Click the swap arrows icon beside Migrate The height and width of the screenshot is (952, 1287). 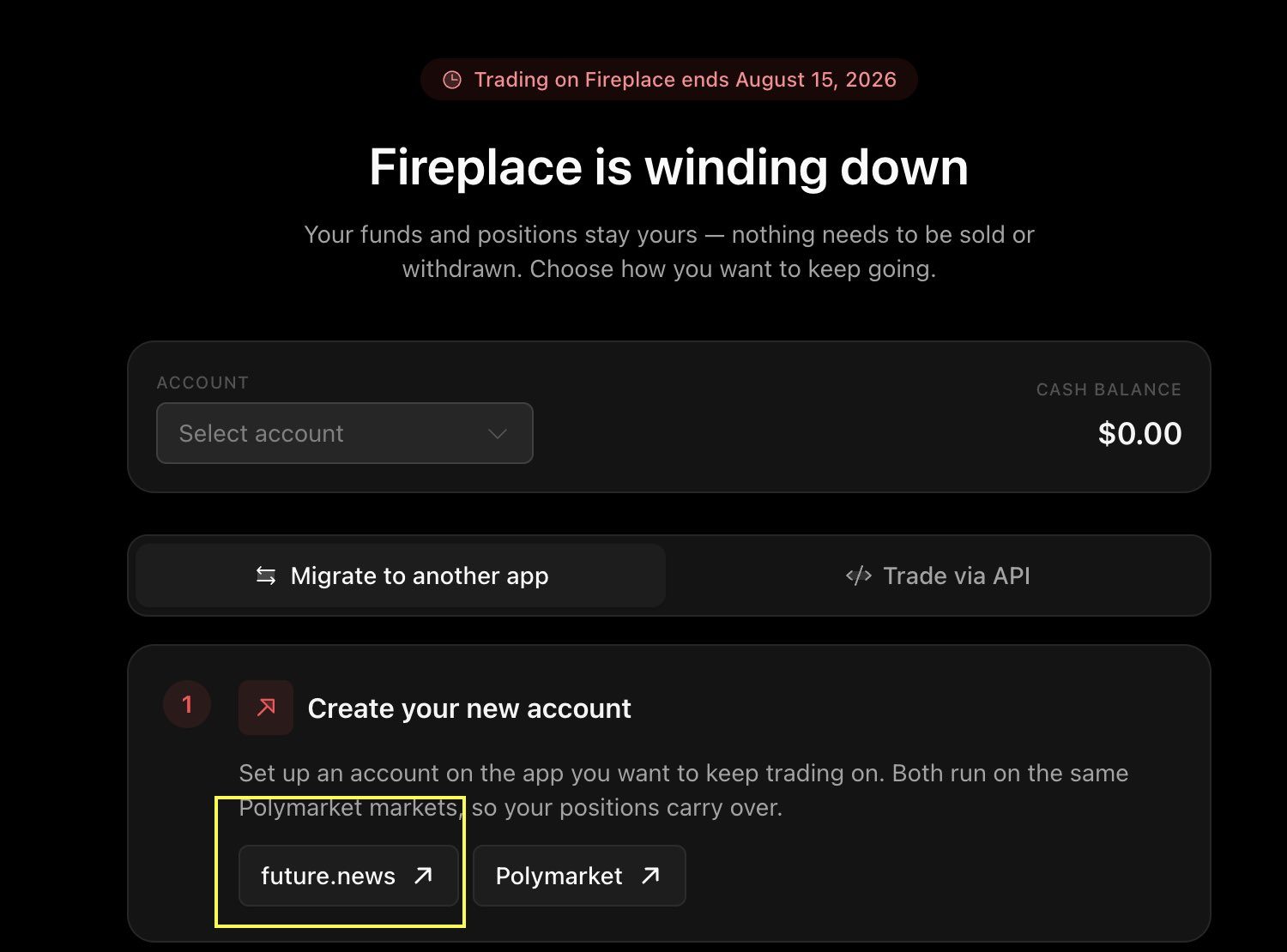tap(266, 576)
